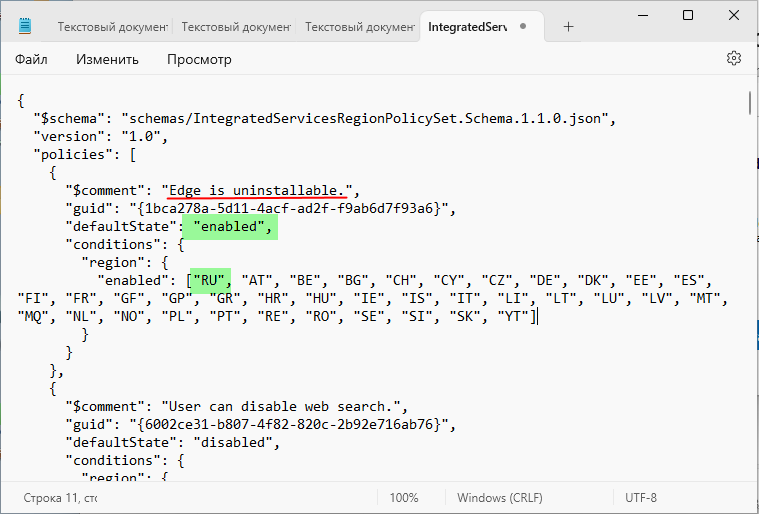This screenshot has width=759, height=514.
Task: Click the Notepad app icon
Action: coord(25,26)
